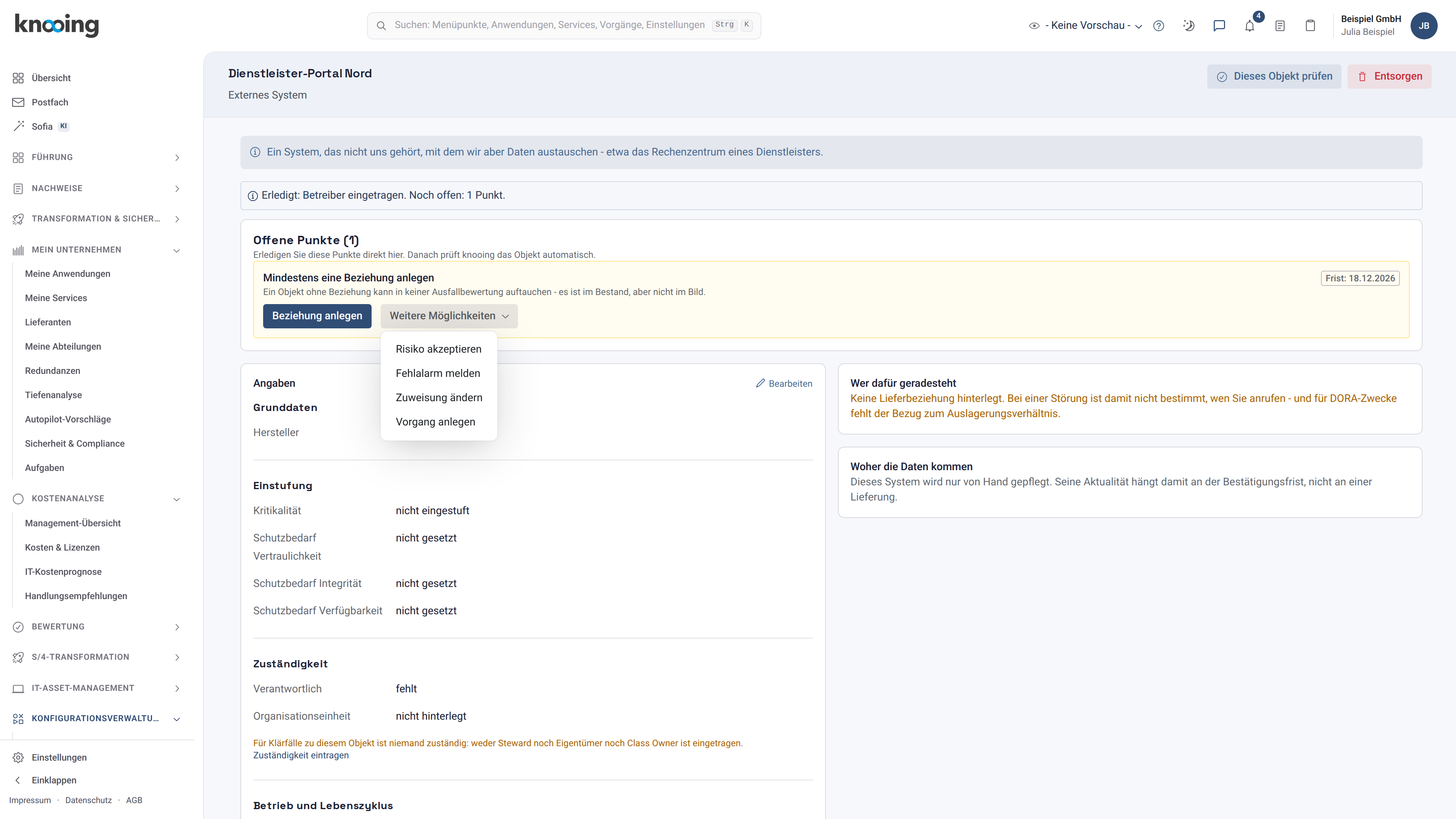Viewport: 1456px width, 819px height.
Task: Open the chat messages icon
Action: tap(1219, 25)
